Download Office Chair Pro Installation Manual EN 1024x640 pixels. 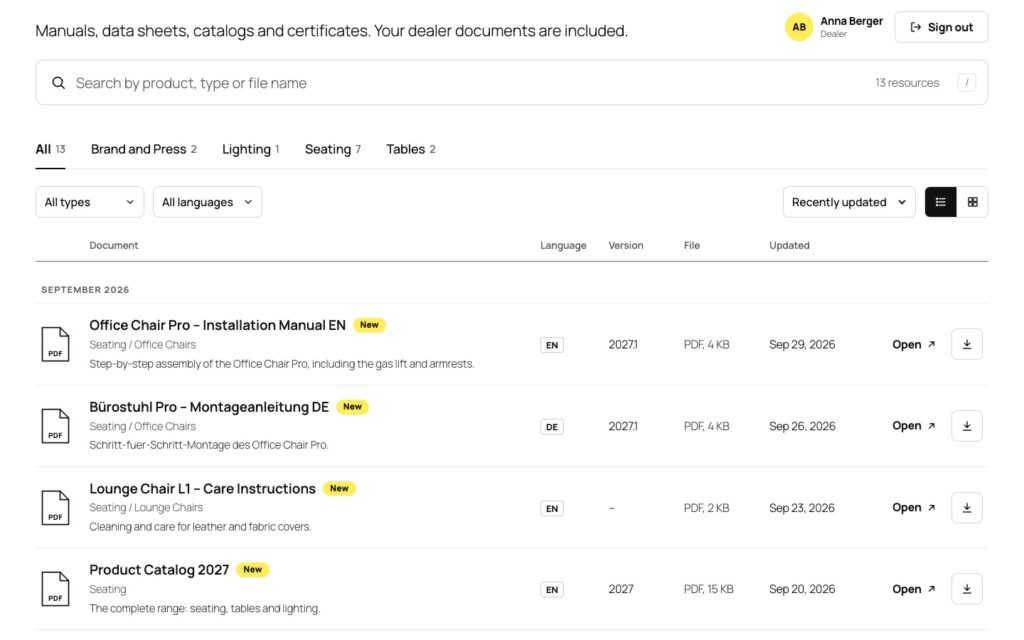pos(967,344)
